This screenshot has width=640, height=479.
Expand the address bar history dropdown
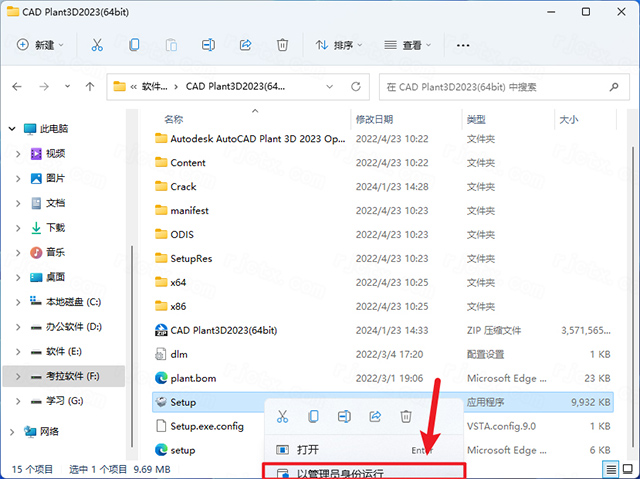(x=330, y=86)
